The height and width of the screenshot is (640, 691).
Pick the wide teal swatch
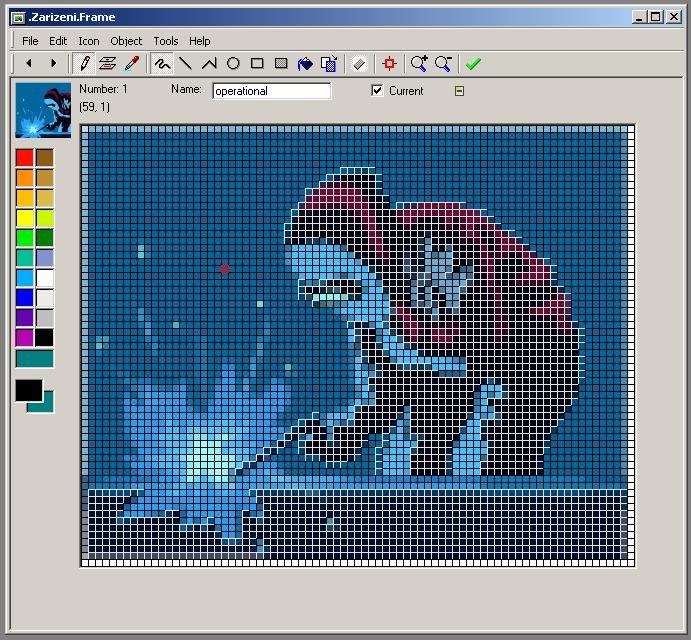click(35, 359)
